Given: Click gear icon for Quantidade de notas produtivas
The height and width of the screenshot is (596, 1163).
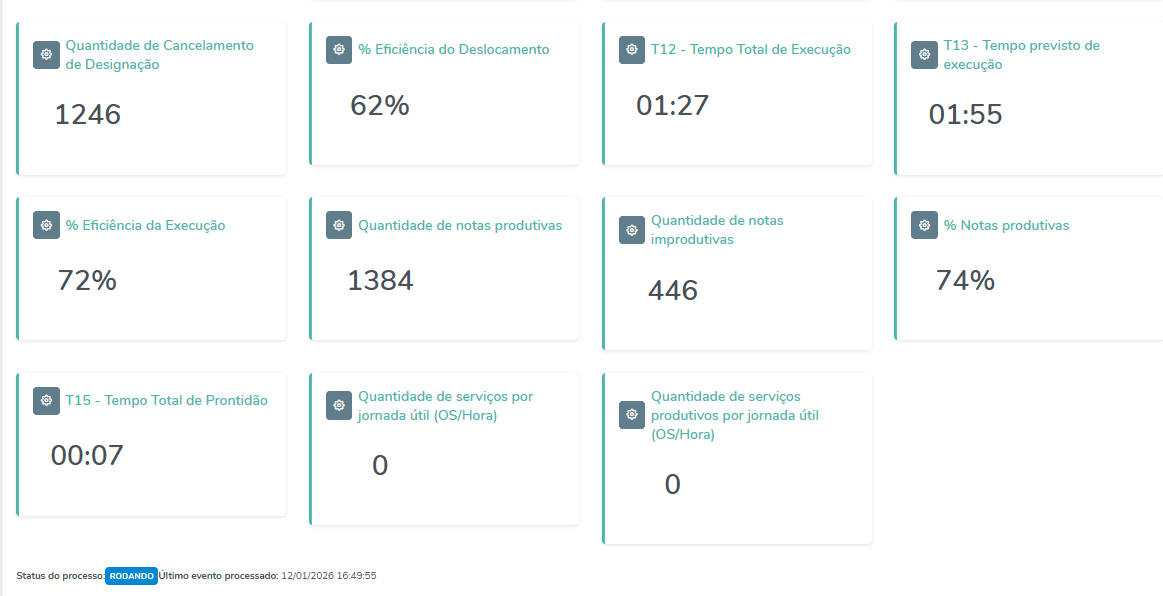Looking at the screenshot, I should pos(339,225).
